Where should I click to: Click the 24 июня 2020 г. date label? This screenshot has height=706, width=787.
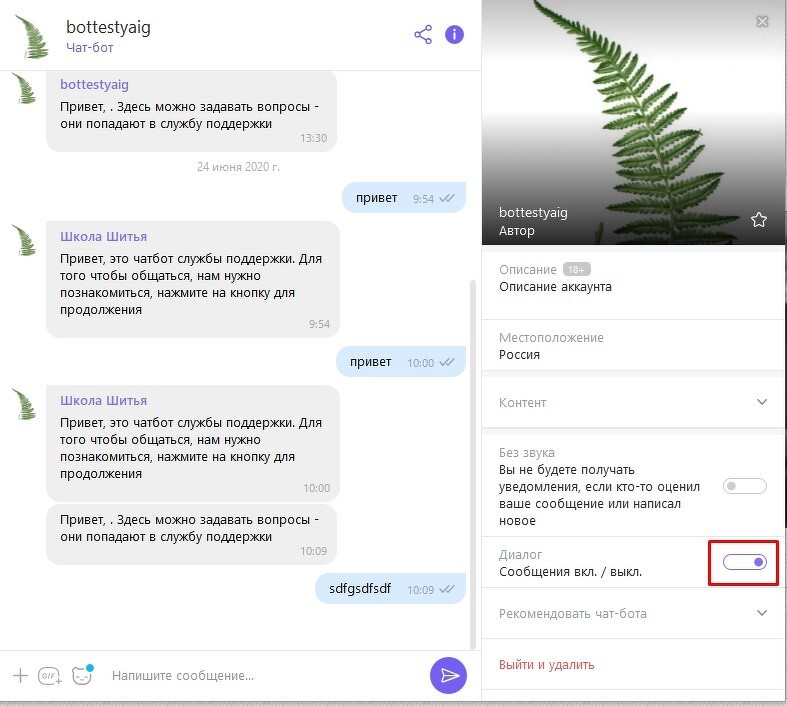(238, 167)
